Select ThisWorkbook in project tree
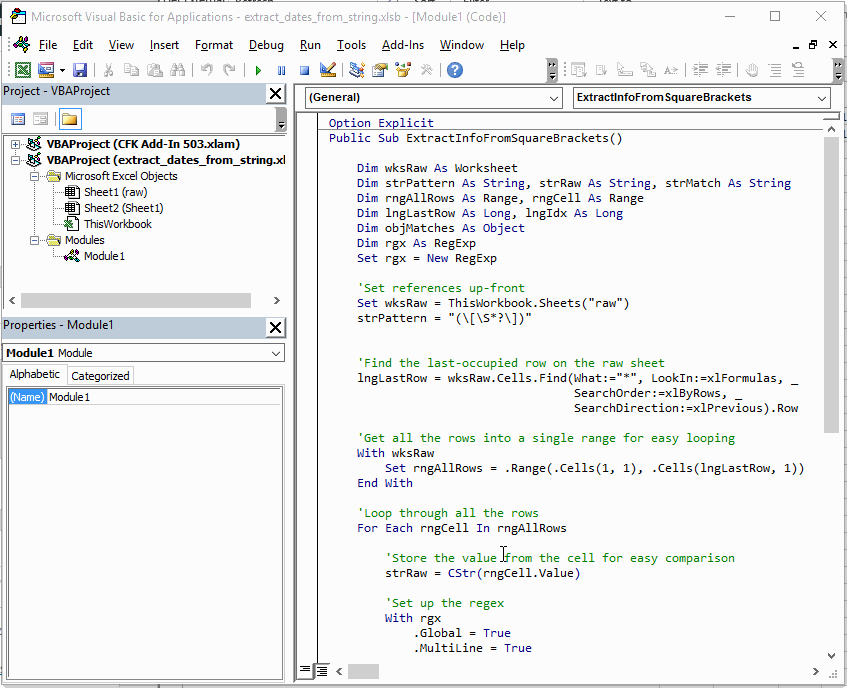Screen dimensions: 847x688 (x=117, y=224)
